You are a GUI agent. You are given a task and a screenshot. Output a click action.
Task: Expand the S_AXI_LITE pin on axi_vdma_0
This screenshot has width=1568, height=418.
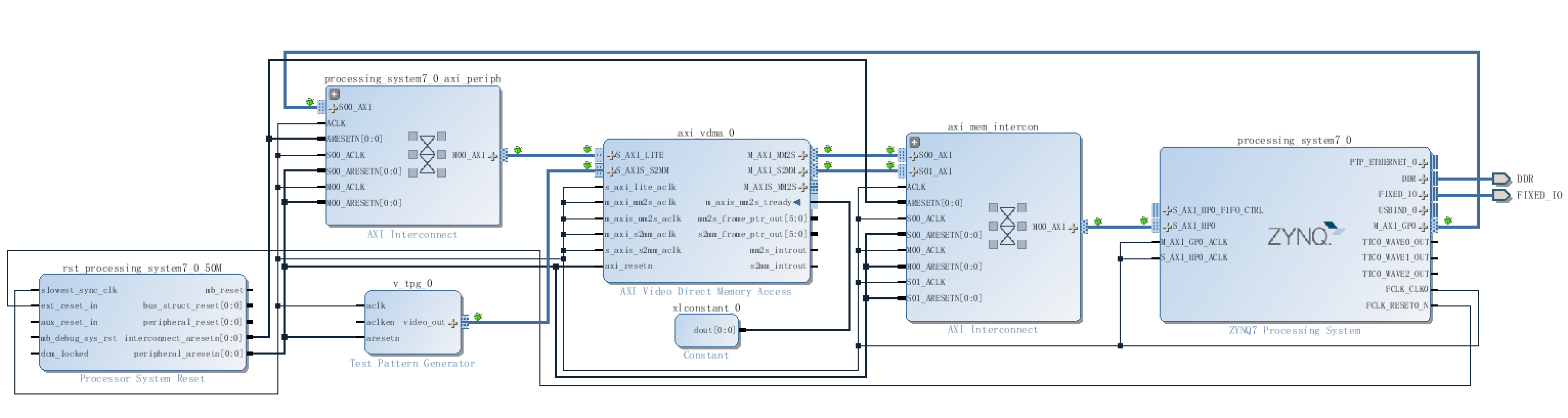[611, 156]
